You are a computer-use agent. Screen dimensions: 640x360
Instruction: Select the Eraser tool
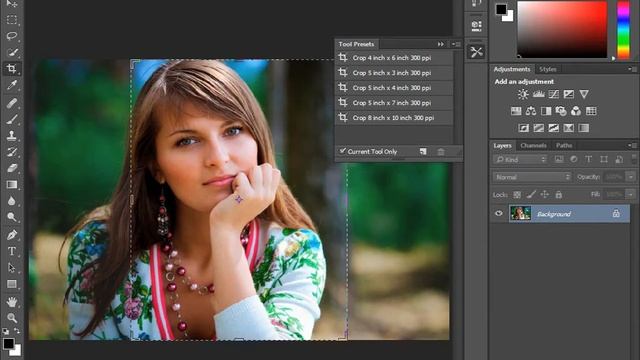(12, 168)
